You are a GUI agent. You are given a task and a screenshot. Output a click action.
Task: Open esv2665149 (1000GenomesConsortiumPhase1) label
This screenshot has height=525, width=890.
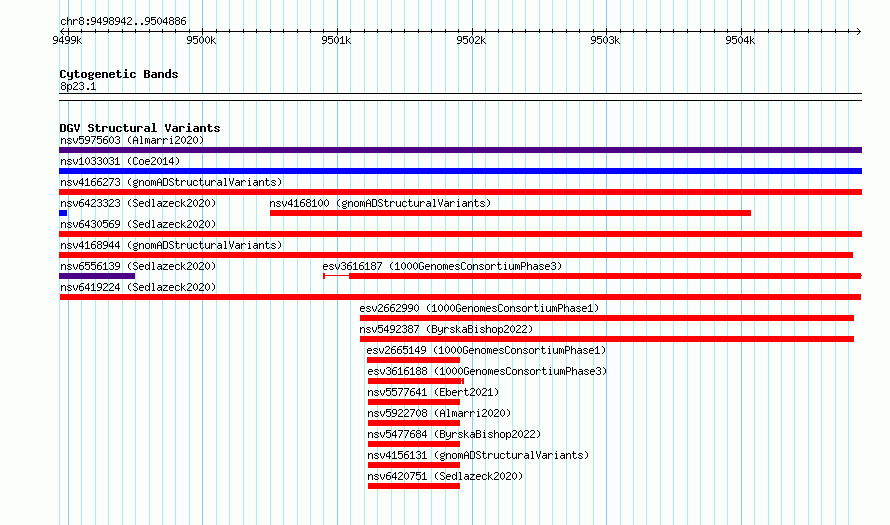coord(486,350)
